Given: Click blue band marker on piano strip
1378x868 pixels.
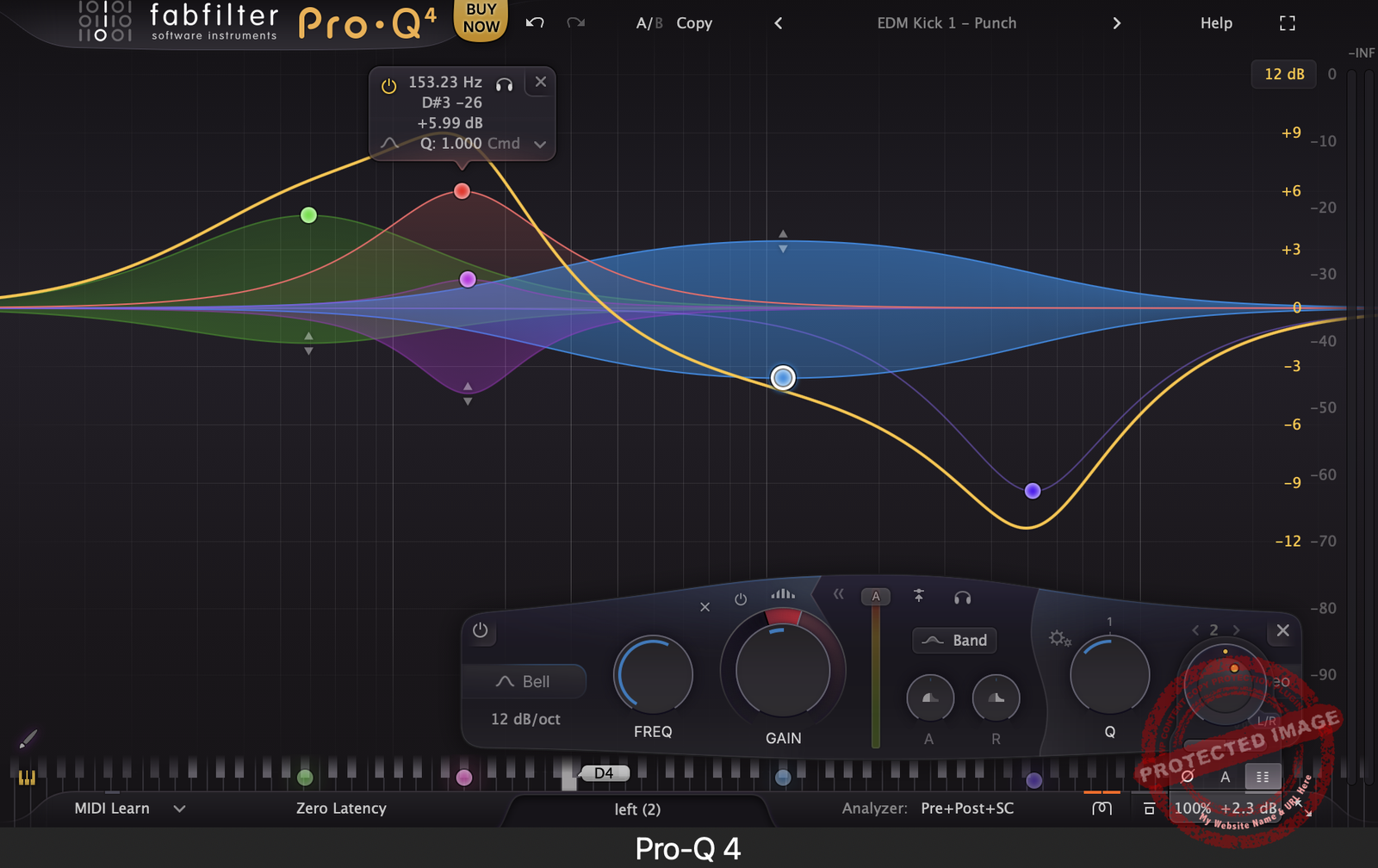Looking at the screenshot, I should (x=783, y=778).
